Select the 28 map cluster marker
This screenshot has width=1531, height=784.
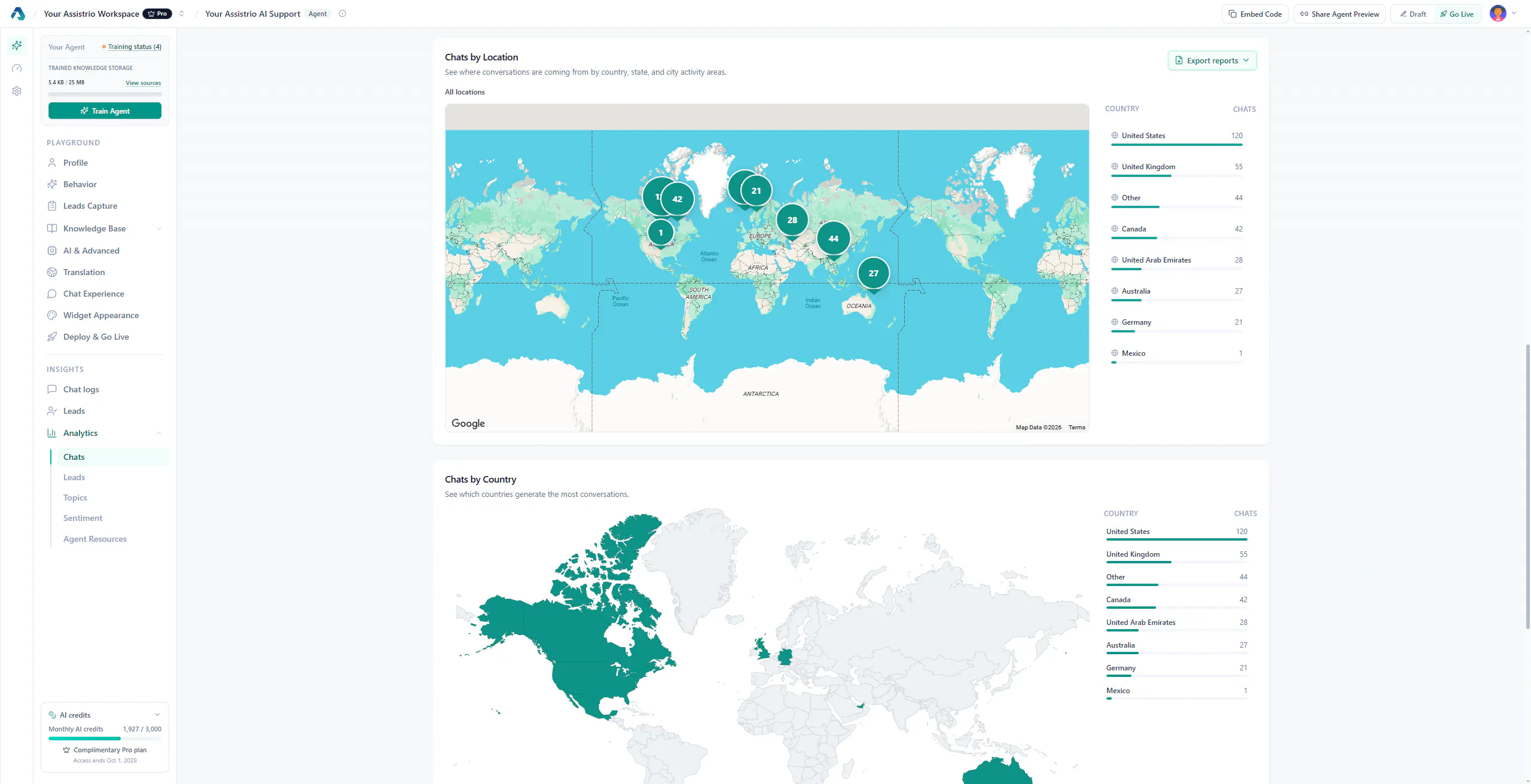[792, 220]
